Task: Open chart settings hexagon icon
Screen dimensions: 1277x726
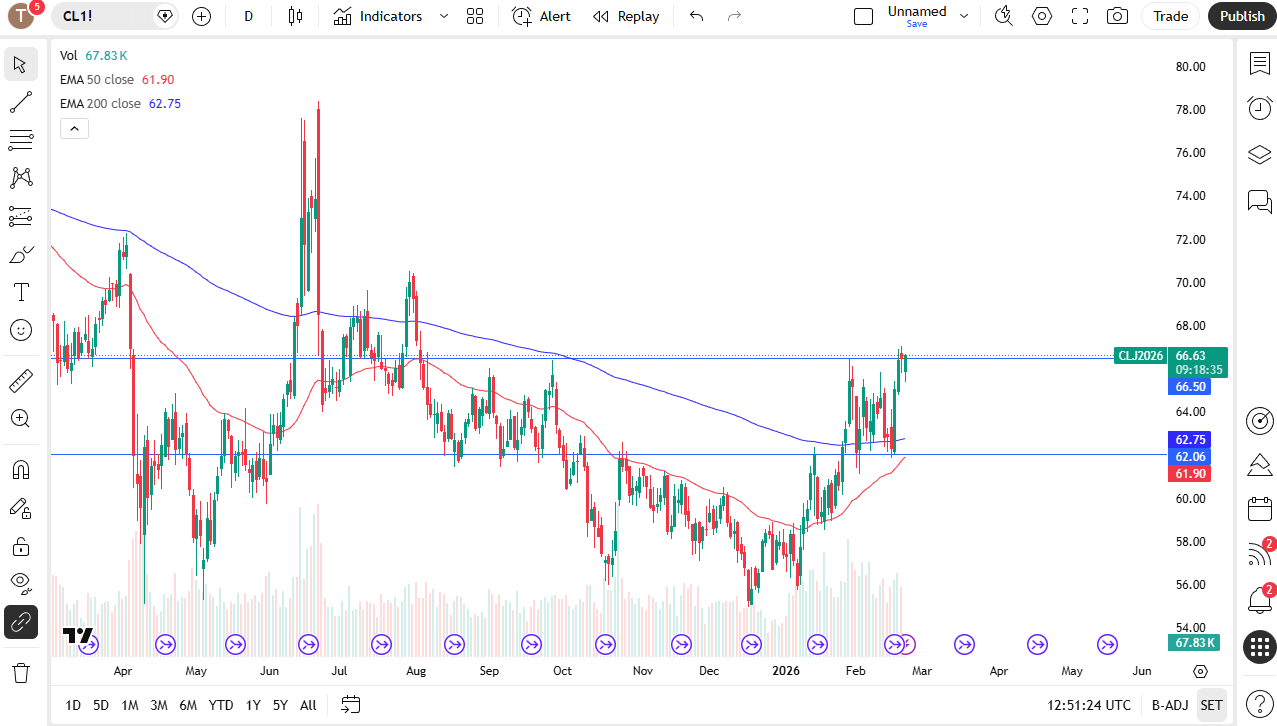Action: 1042,16
